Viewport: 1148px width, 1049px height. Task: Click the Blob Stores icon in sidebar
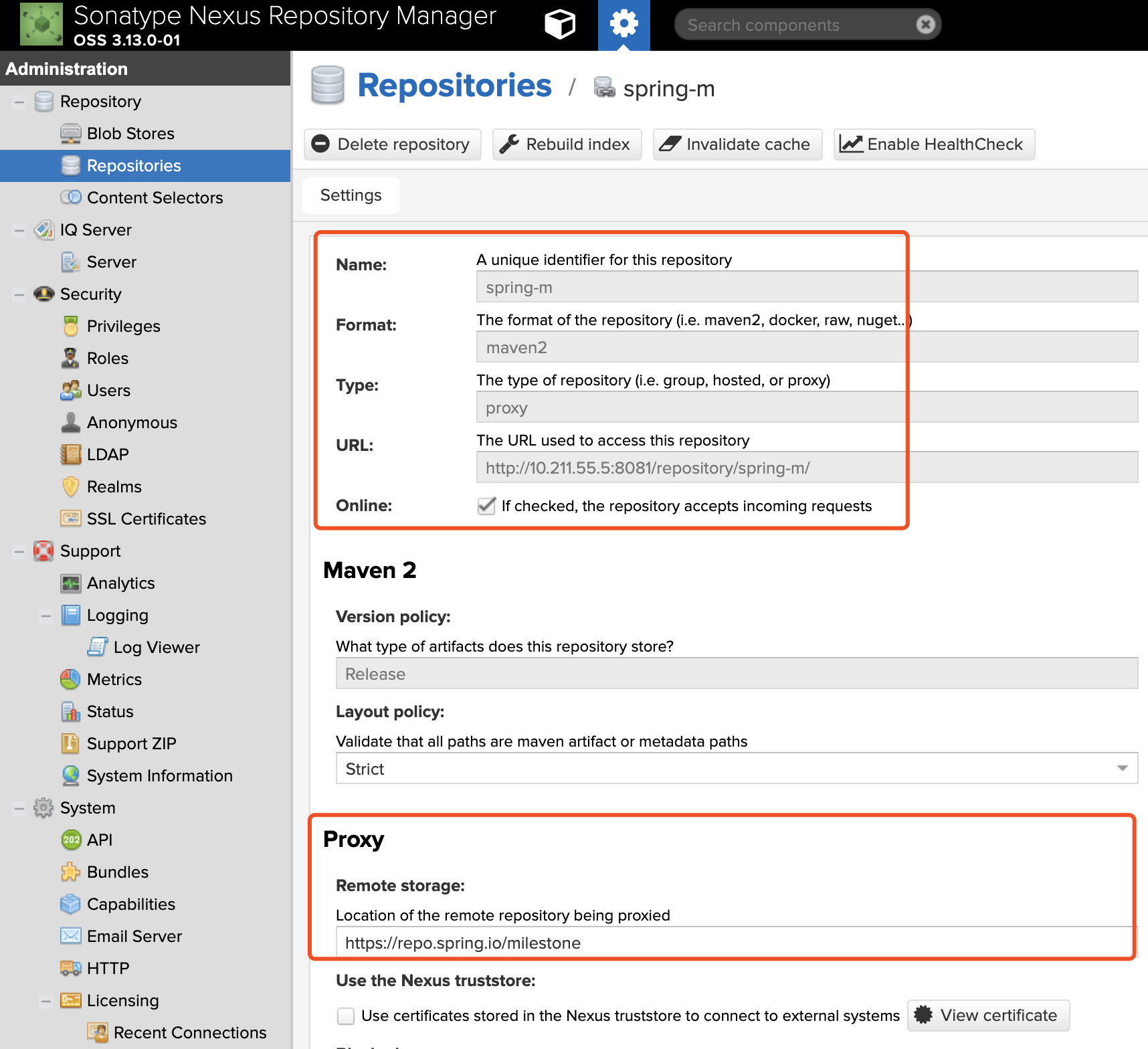pyautogui.click(x=70, y=134)
